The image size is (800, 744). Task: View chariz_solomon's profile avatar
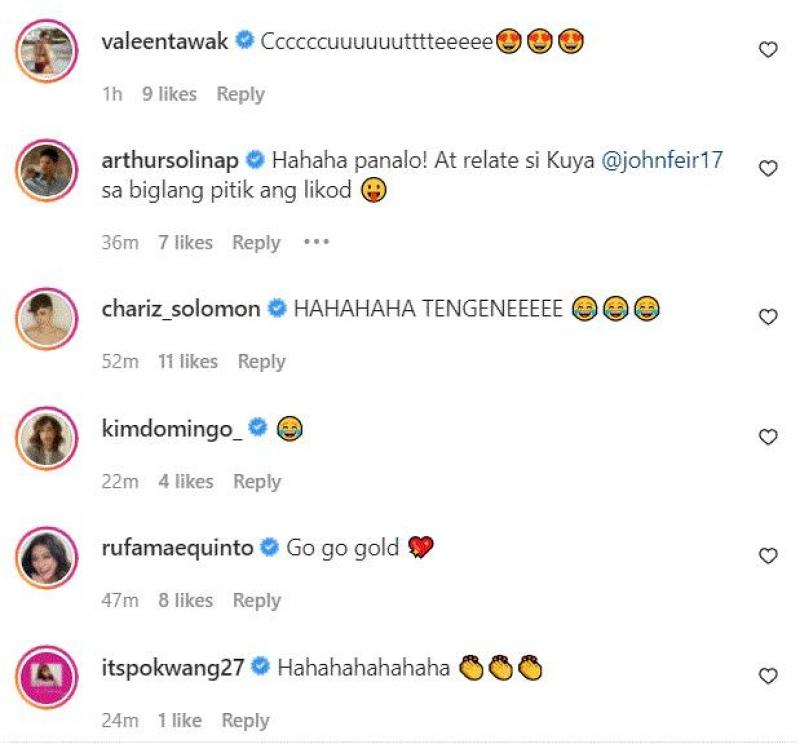coord(46,318)
